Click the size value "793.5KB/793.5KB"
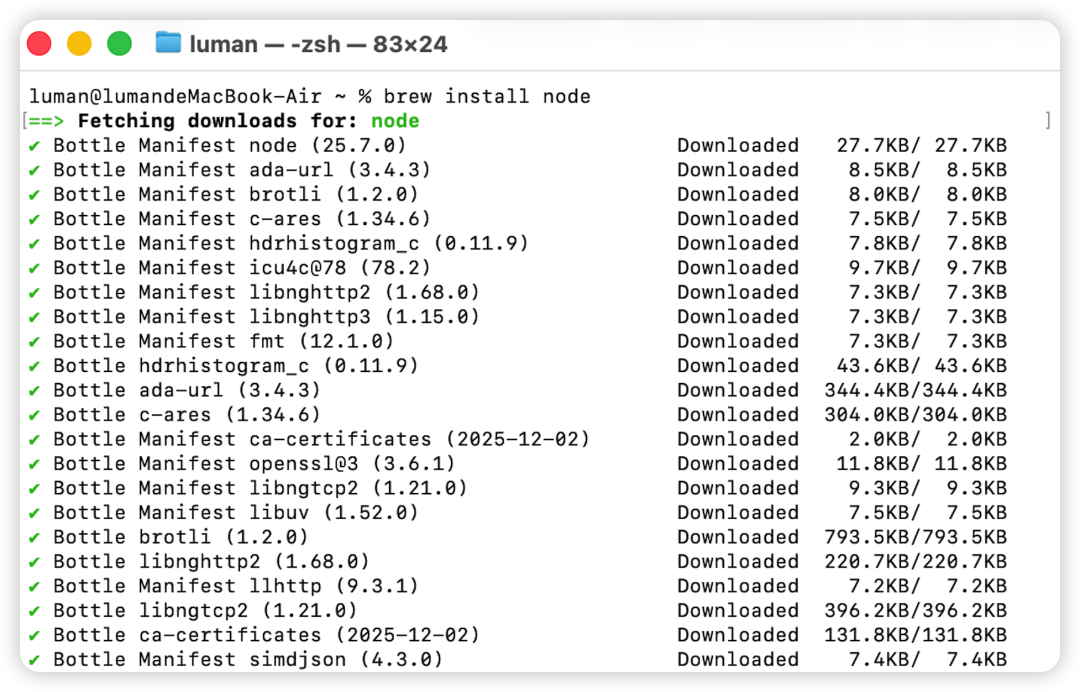 click(915, 536)
